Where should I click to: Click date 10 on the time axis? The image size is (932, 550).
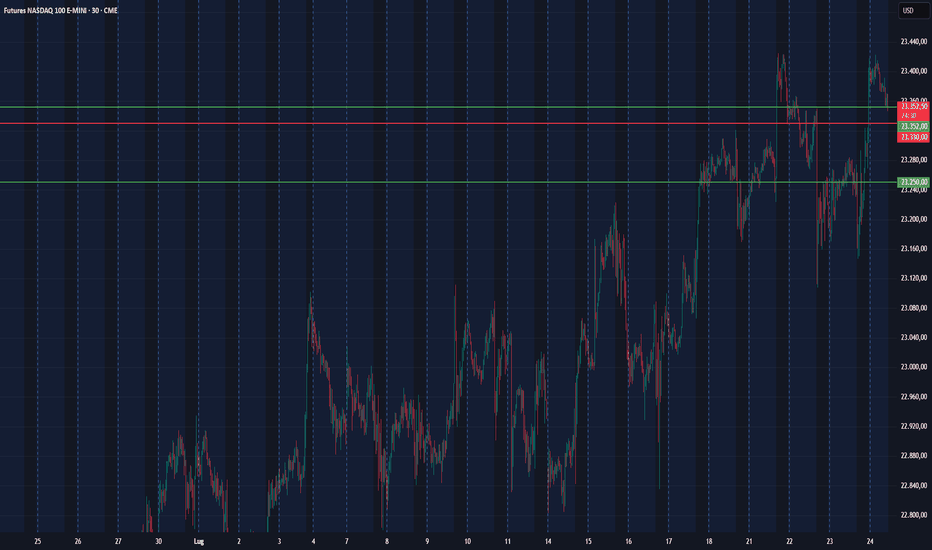click(467, 542)
